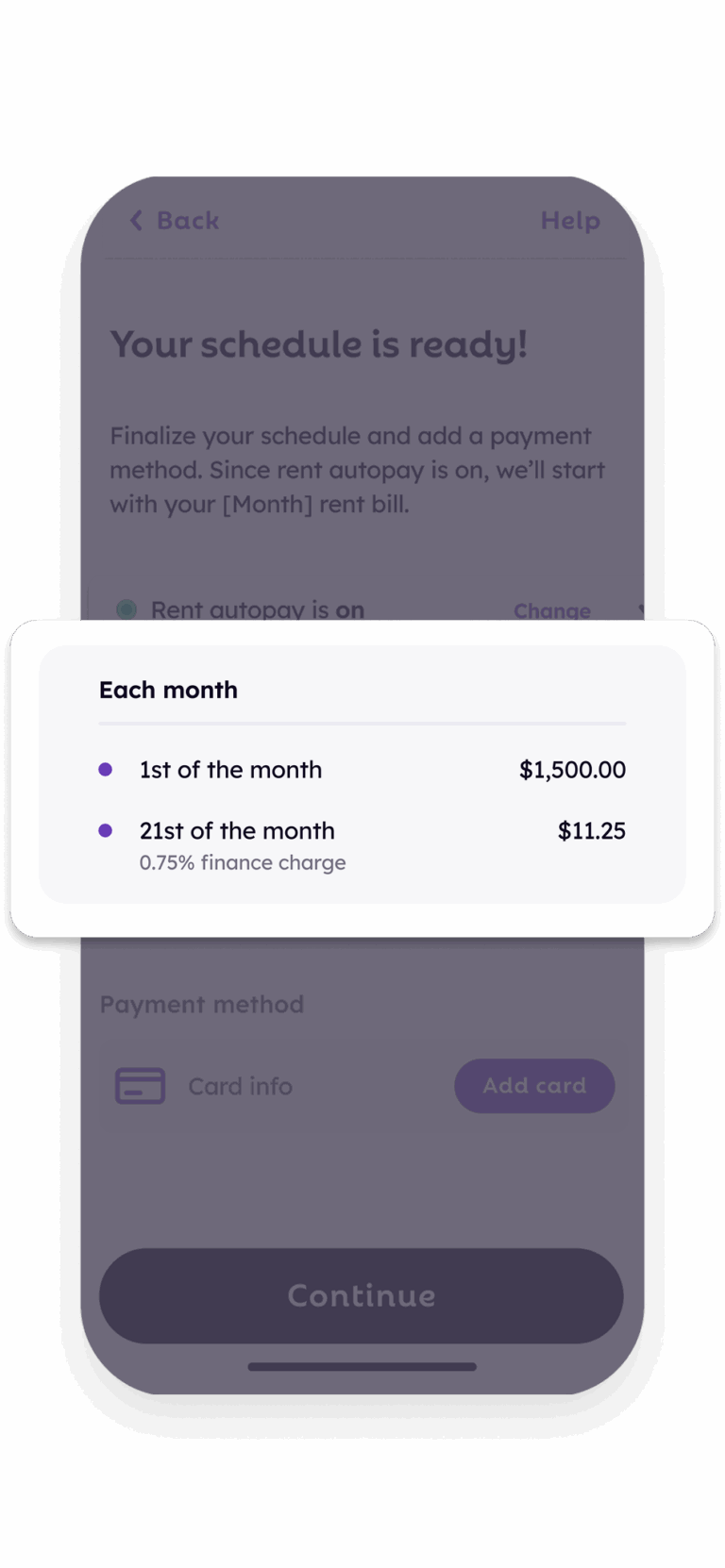Select the '21st of the month' row
Image resolution: width=725 pixels, height=1568 pixels.
(x=362, y=844)
